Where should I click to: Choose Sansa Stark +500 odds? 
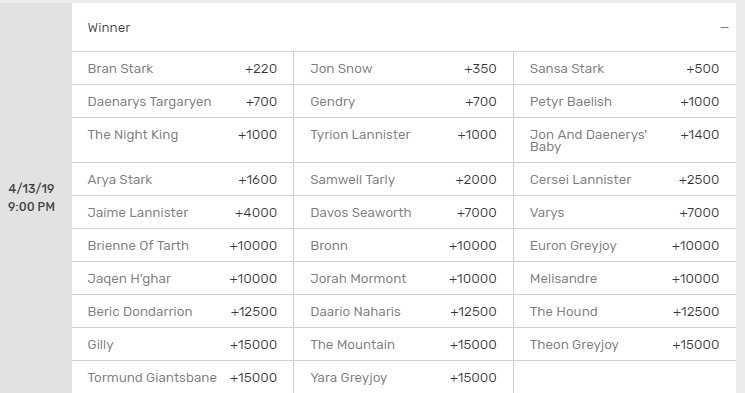[625, 68]
